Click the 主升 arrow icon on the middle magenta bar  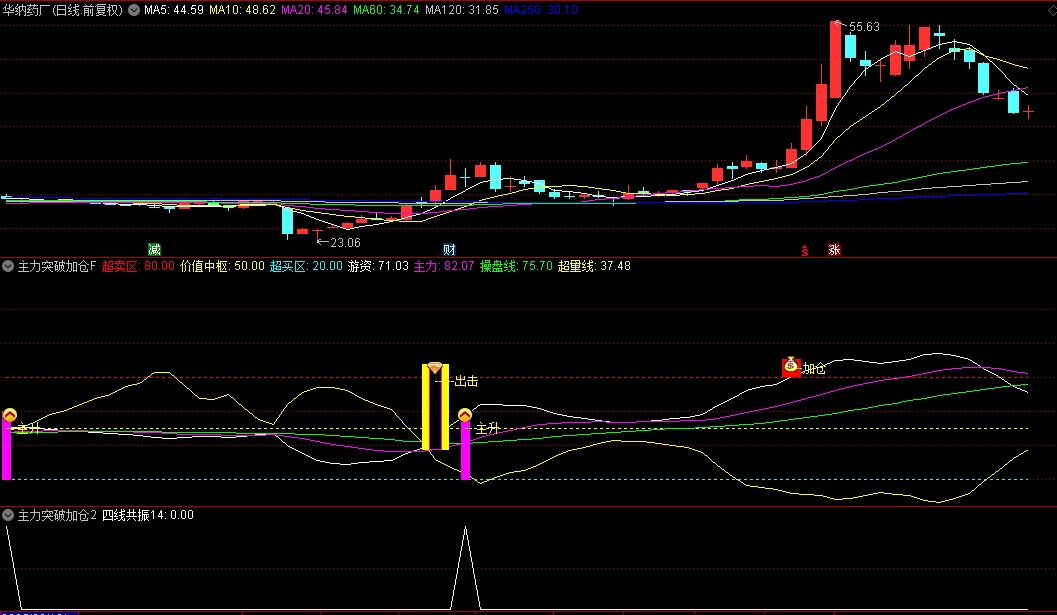pyautogui.click(x=465, y=415)
